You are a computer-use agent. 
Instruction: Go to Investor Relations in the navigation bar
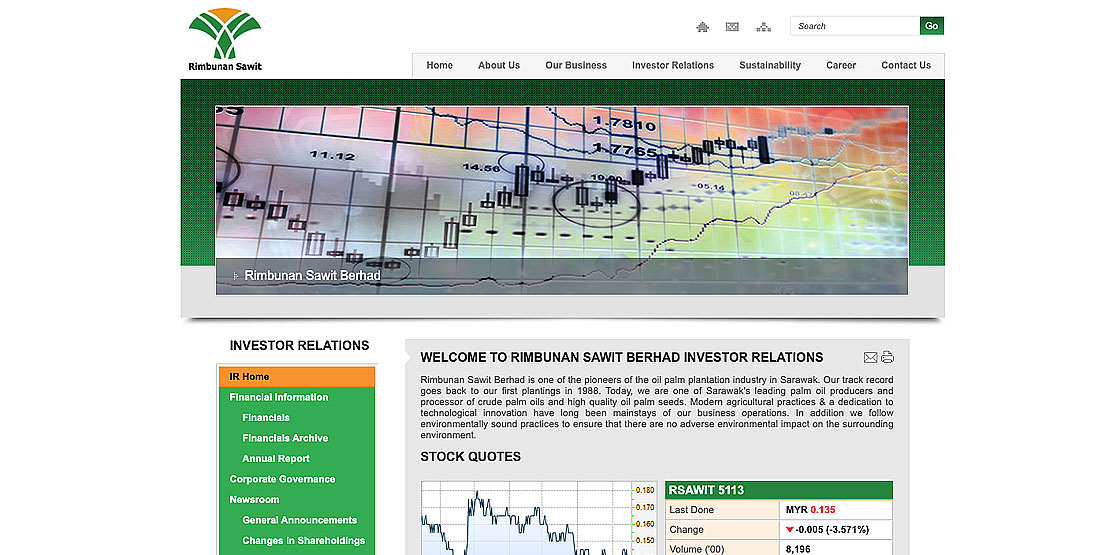pos(673,65)
